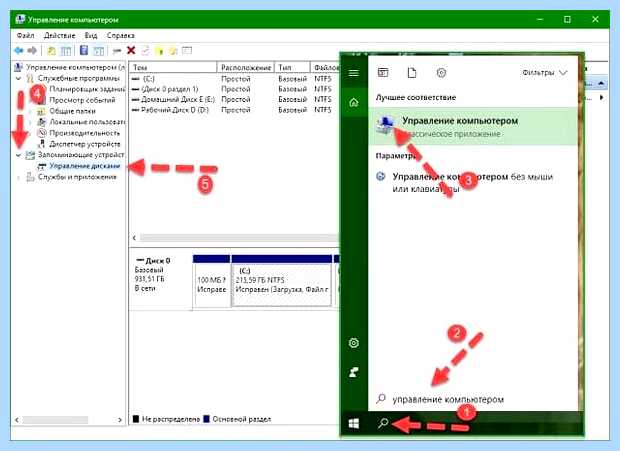Click the Запоминающие устройства icon

click(30, 155)
